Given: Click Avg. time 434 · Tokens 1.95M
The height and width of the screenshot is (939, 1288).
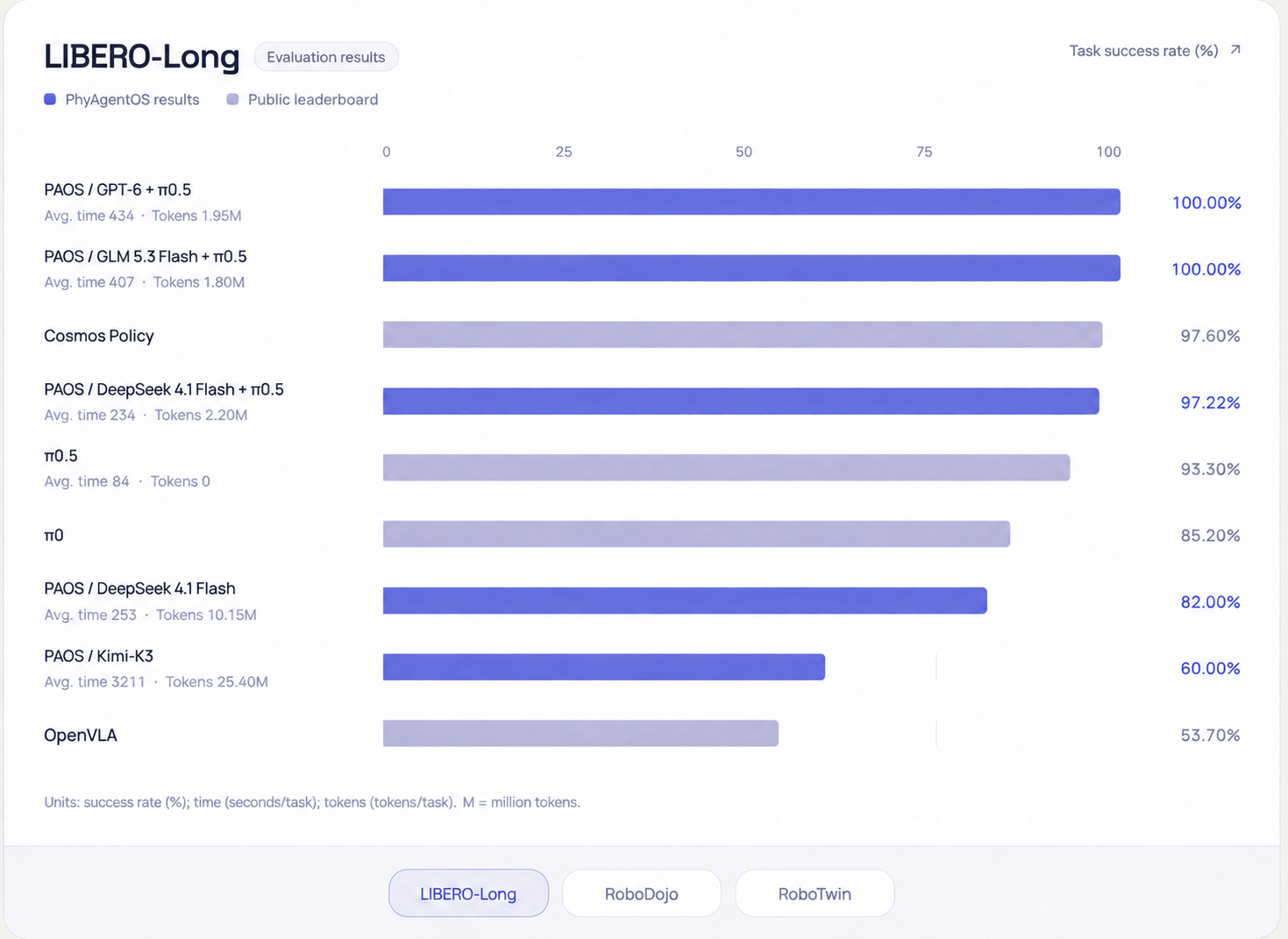Looking at the screenshot, I should [x=143, y=216].
